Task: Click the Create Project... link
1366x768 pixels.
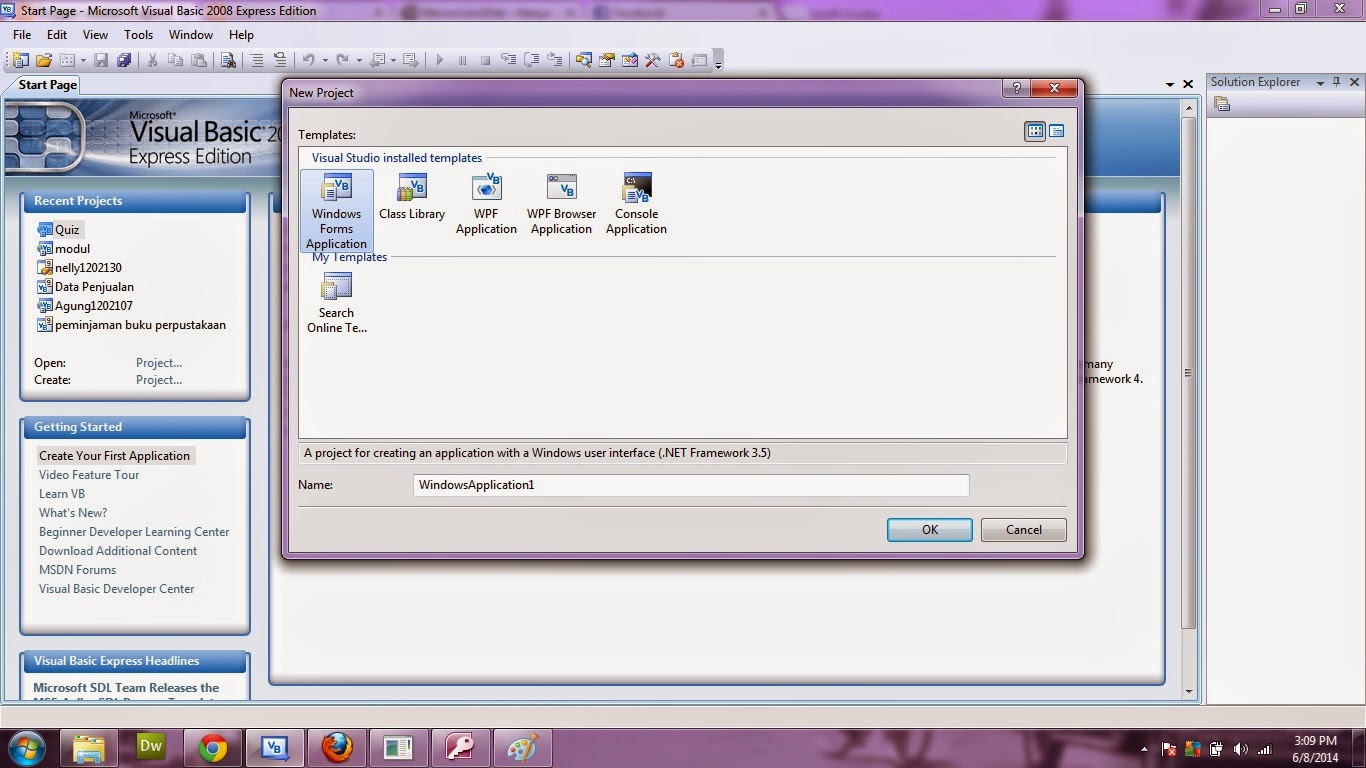Action: point(159,380)
